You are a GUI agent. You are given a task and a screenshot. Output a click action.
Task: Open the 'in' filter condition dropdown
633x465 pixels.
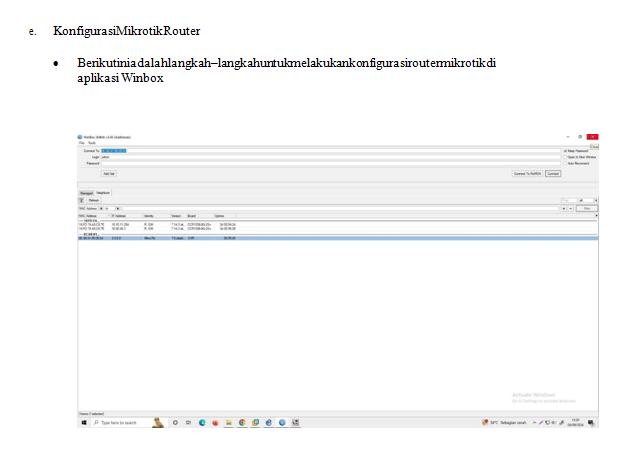click(x=118, y=209)
